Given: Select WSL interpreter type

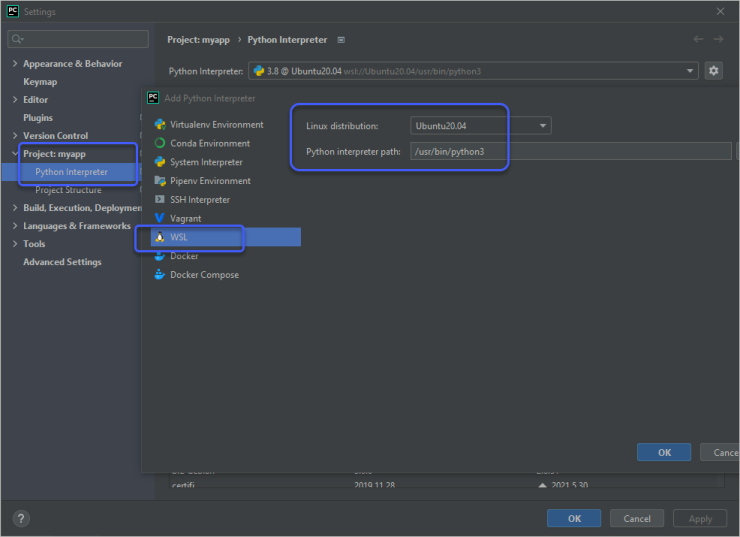Looking at the screenshot, I should click(x=226, y=237).
